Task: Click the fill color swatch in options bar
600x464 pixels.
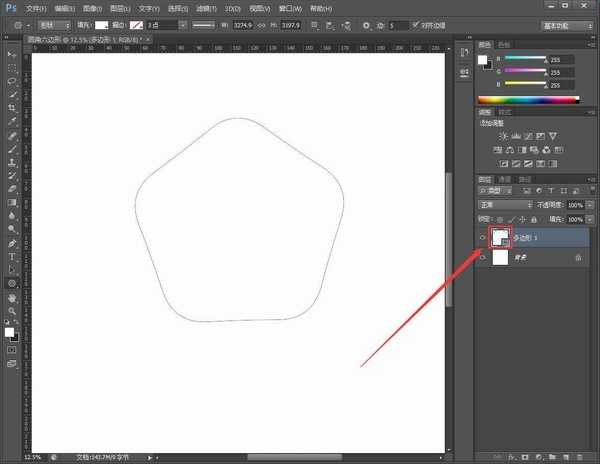Action: [x=101, y=24]
